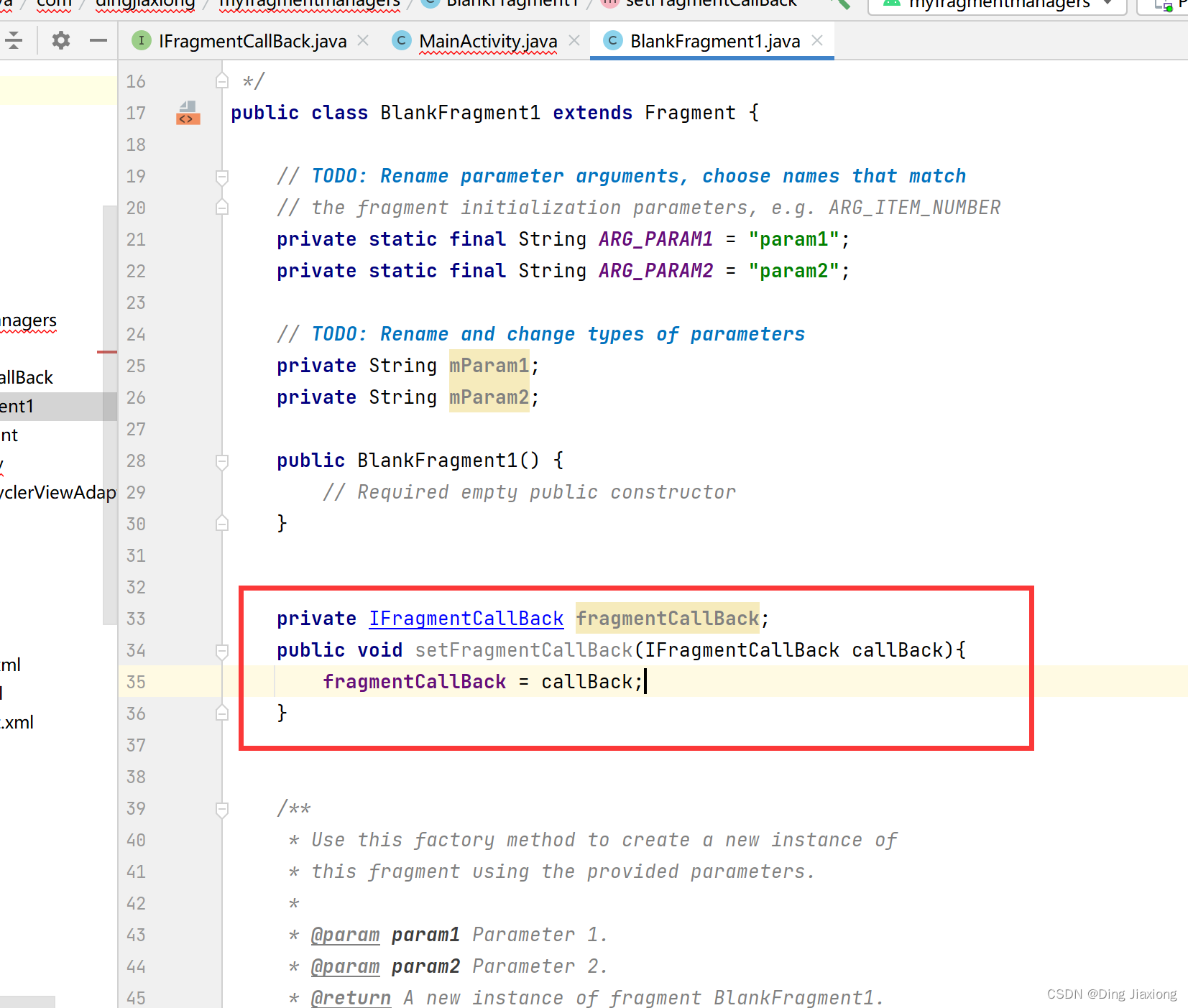Image resolution: width=1188 pixels, height=1008 pixels.
Task: Click line number 33 in the gutter
Action: click(x=136, y=619)
